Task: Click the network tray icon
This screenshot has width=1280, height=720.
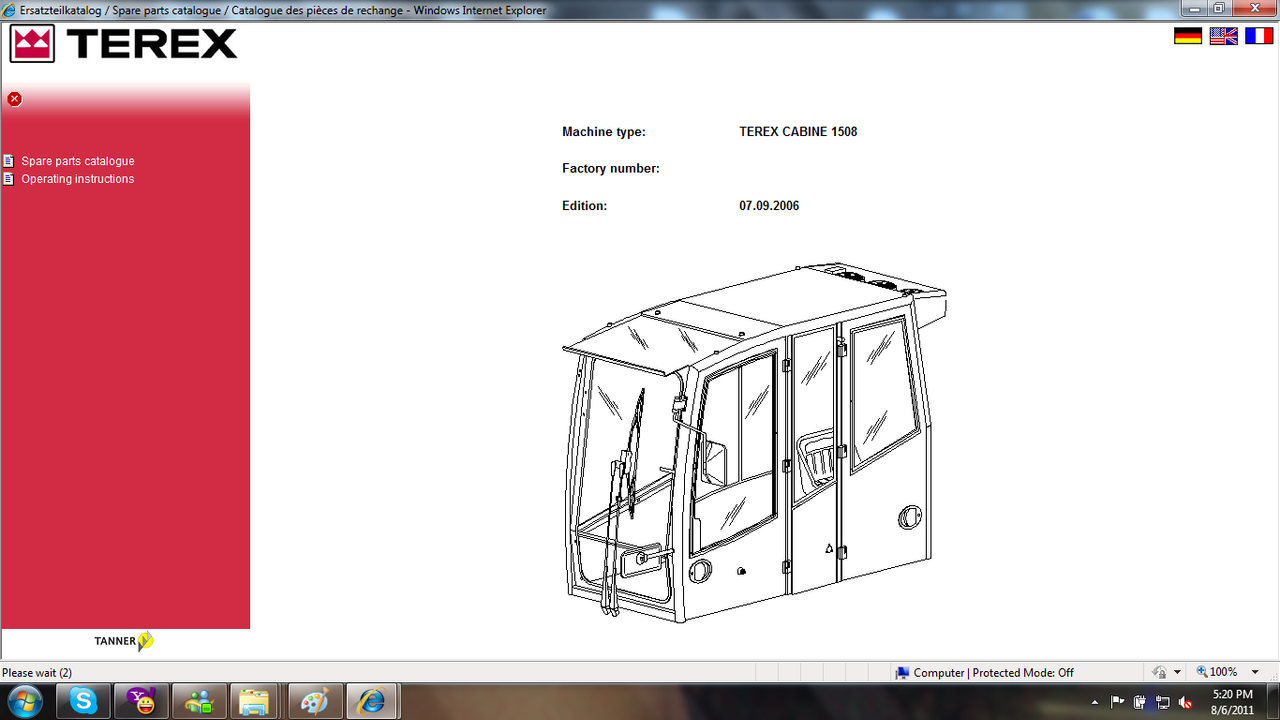Action: pyautogui.click(x=1163, y=702)
